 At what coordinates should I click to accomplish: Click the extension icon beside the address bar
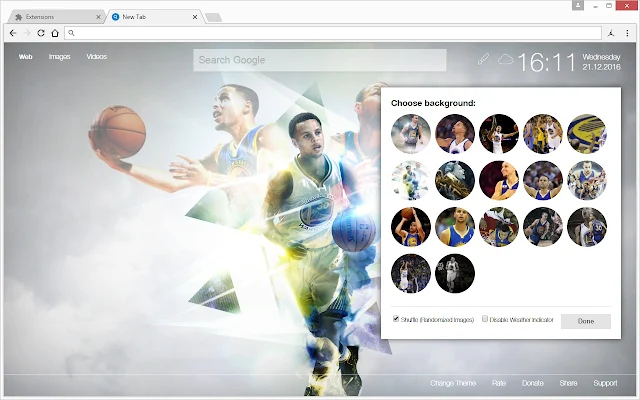coord(611,33)
